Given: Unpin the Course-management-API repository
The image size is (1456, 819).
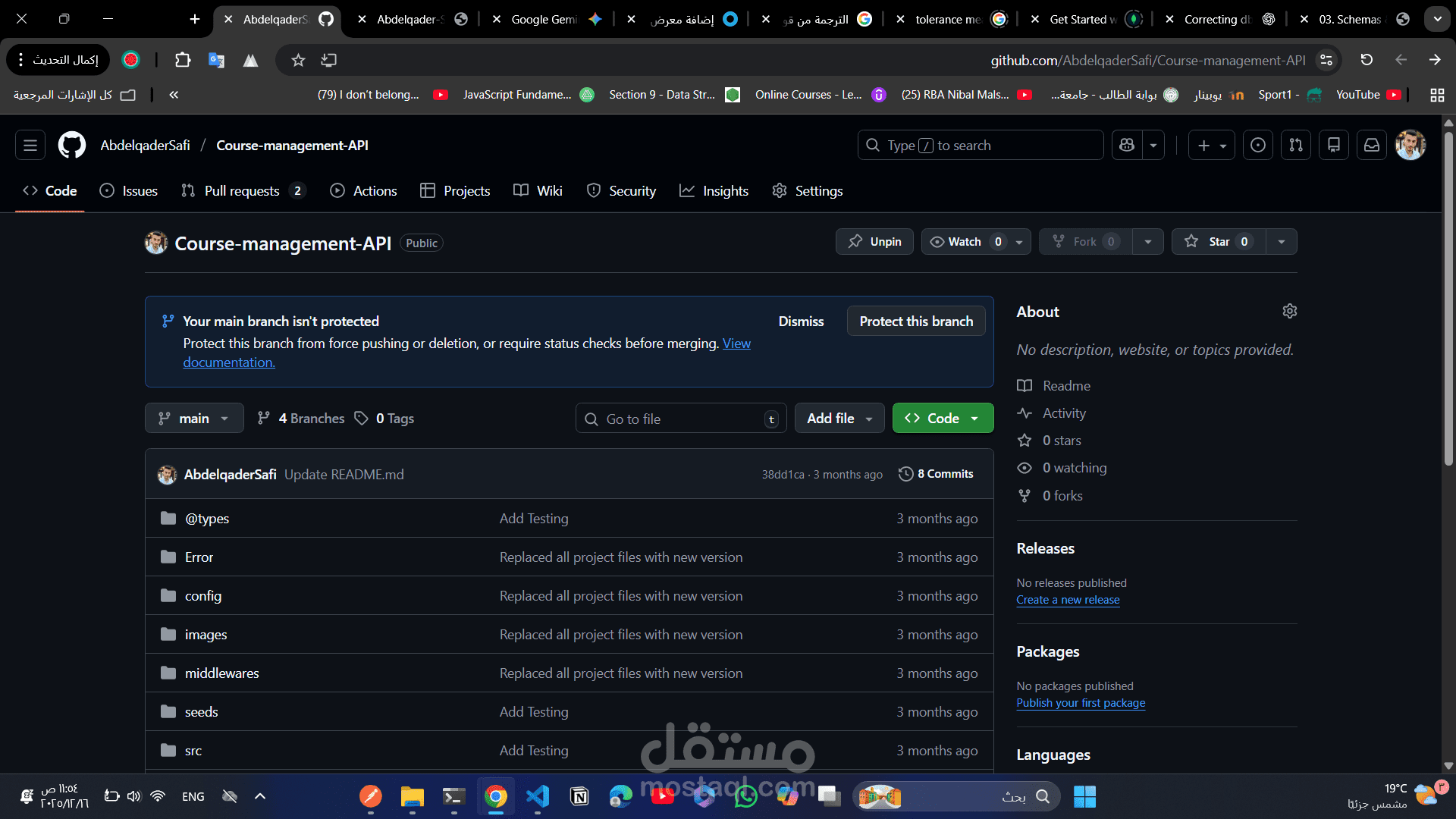Looking at the screenshot, I should click(x=874, y=241).
